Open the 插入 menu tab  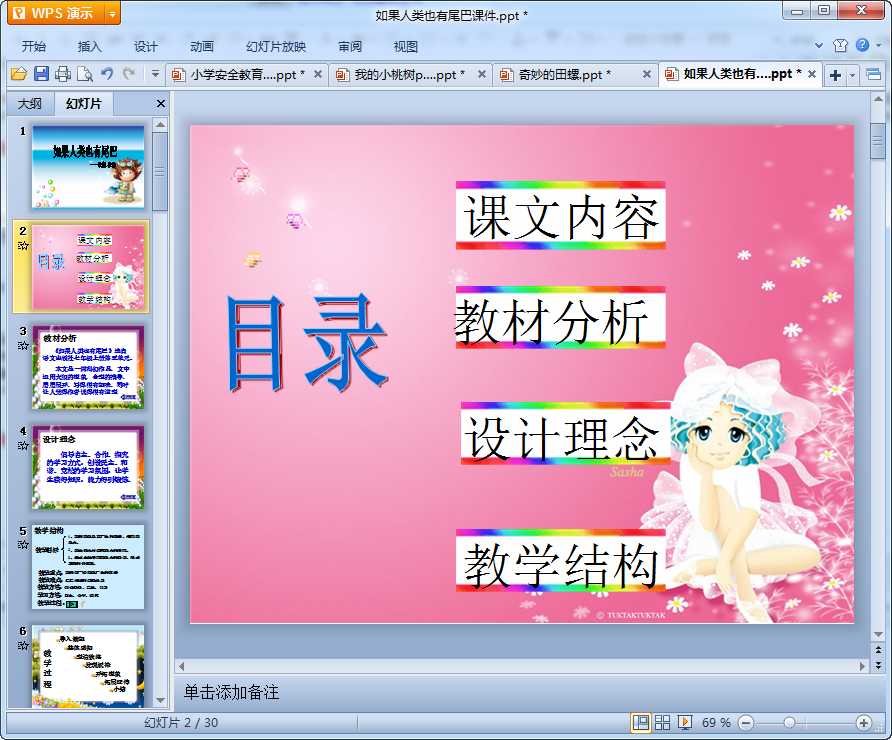point(89,47)
